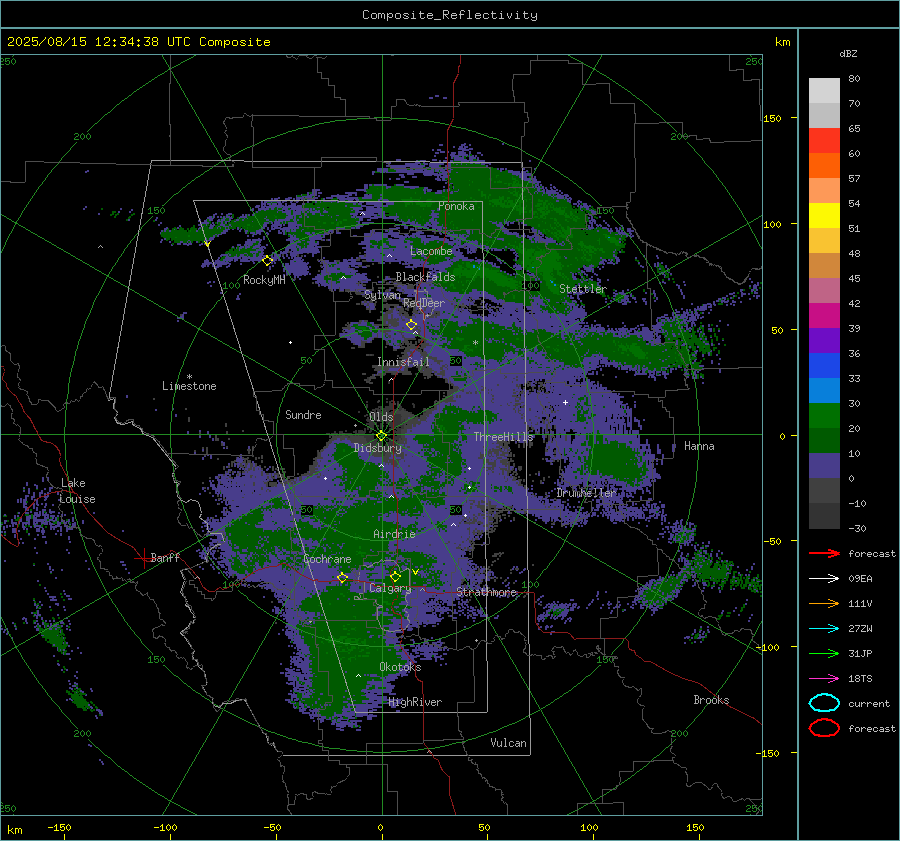900x841 pixels.
Task: Click the Cochrane label
Action: coord(327,559)
